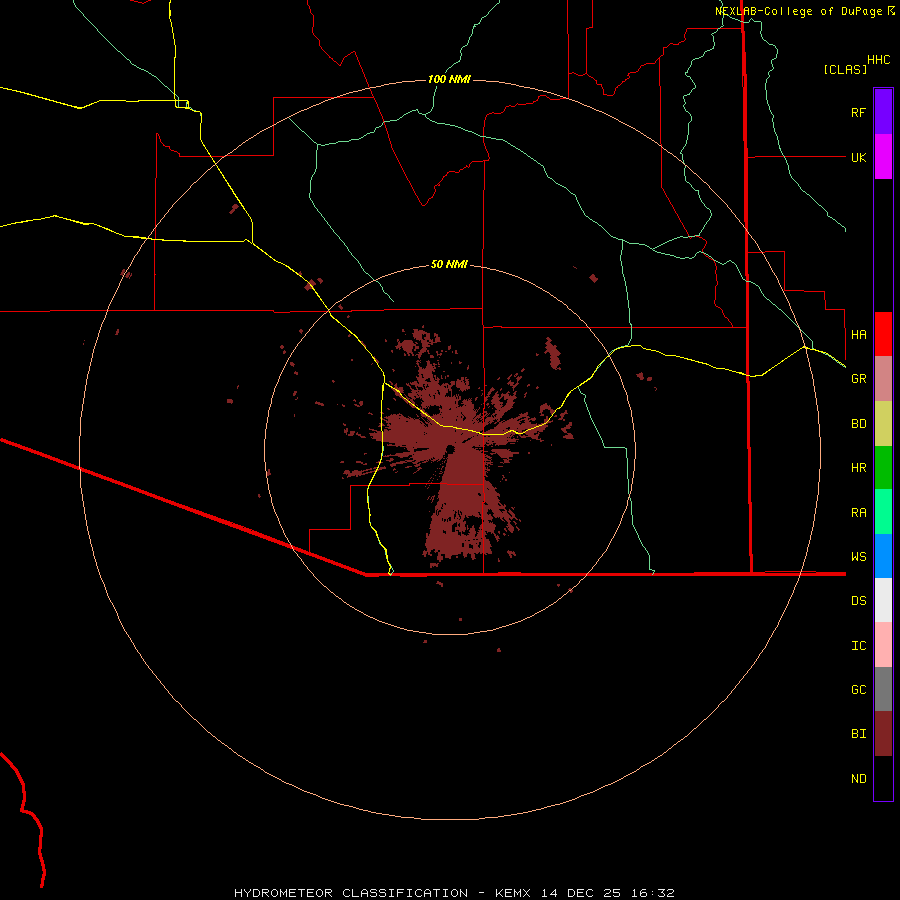Click the brown BI legend swatch
Viewport: 900px width, 900px height.
pyautogui.click(x=883, y=734)
